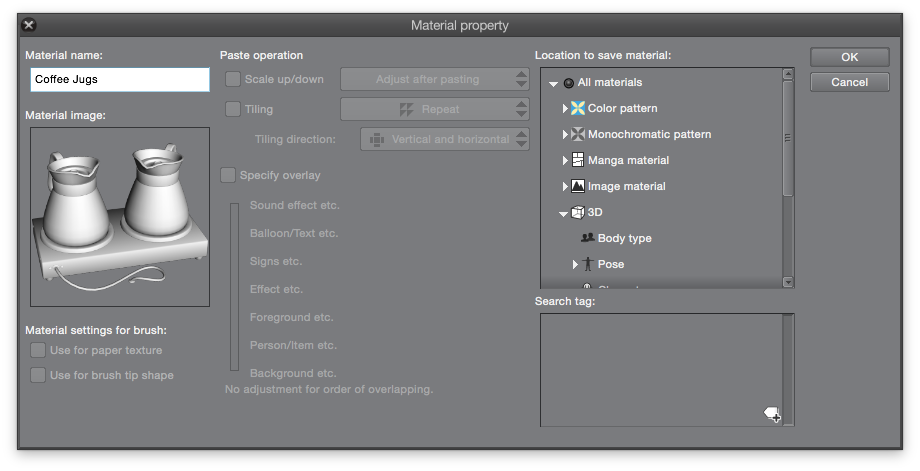920x471 pixels.
Task: Select the Body type label
Action: [x=625, y=238]
